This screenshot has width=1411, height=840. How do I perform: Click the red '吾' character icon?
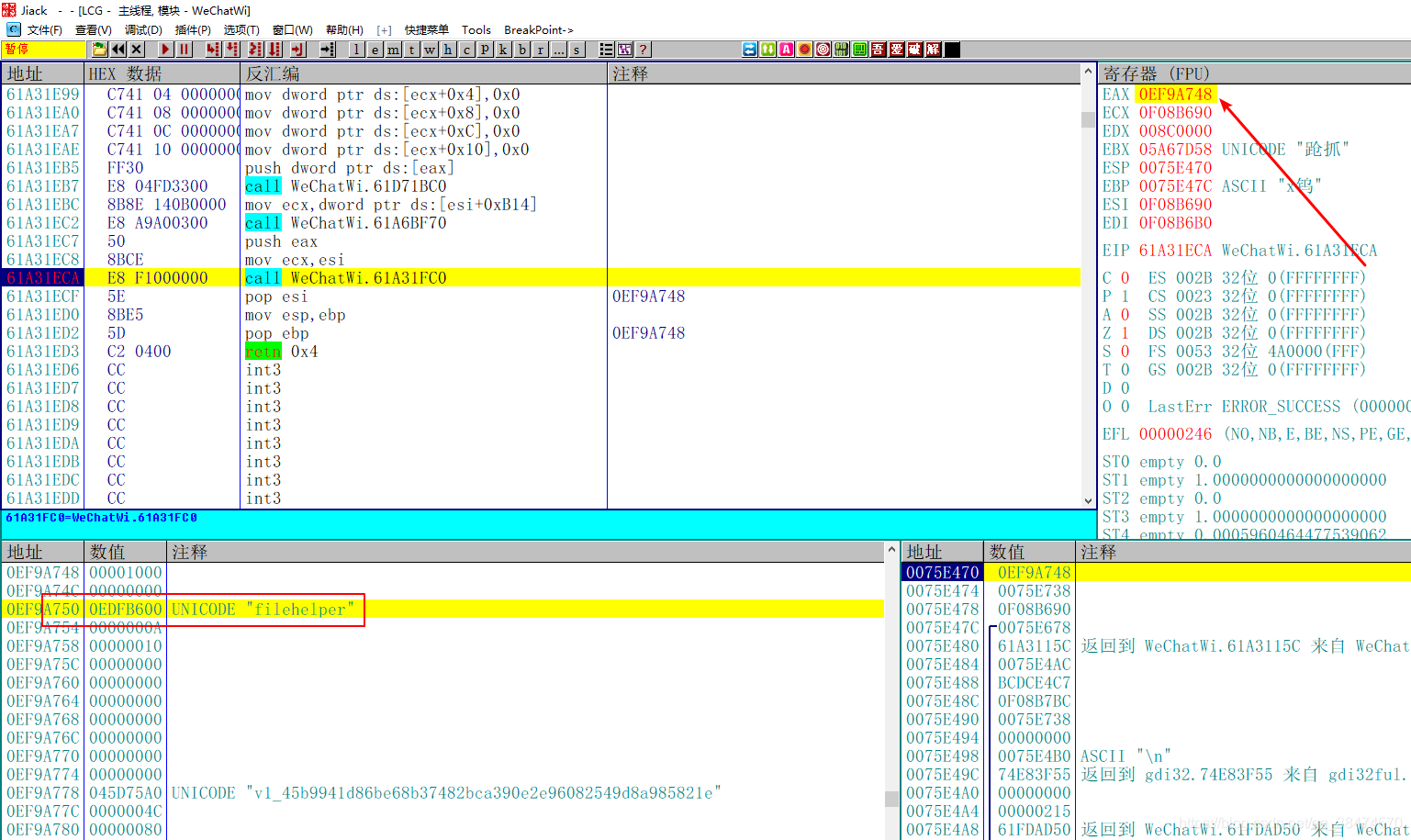click(x=879, y=50)
